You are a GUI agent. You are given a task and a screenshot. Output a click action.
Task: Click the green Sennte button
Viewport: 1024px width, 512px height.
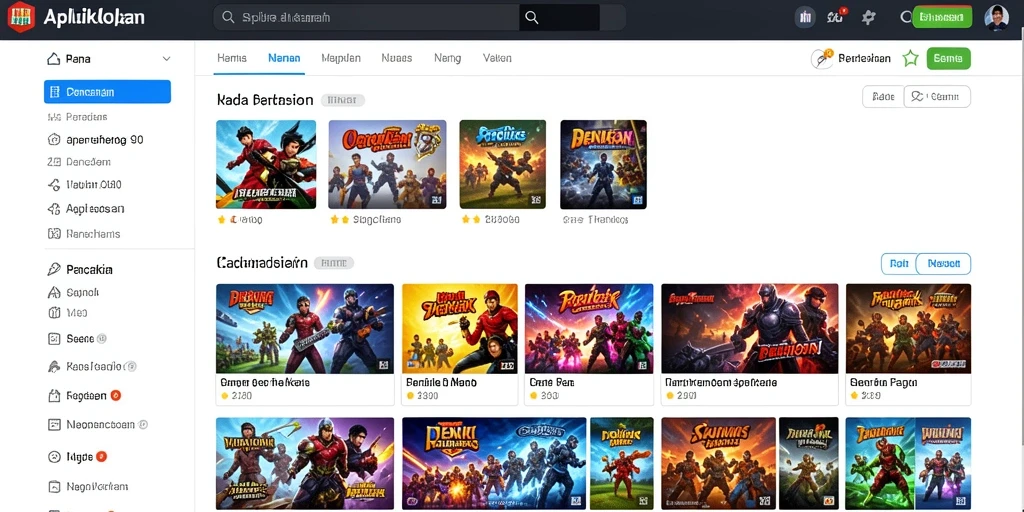click(948, 59)
